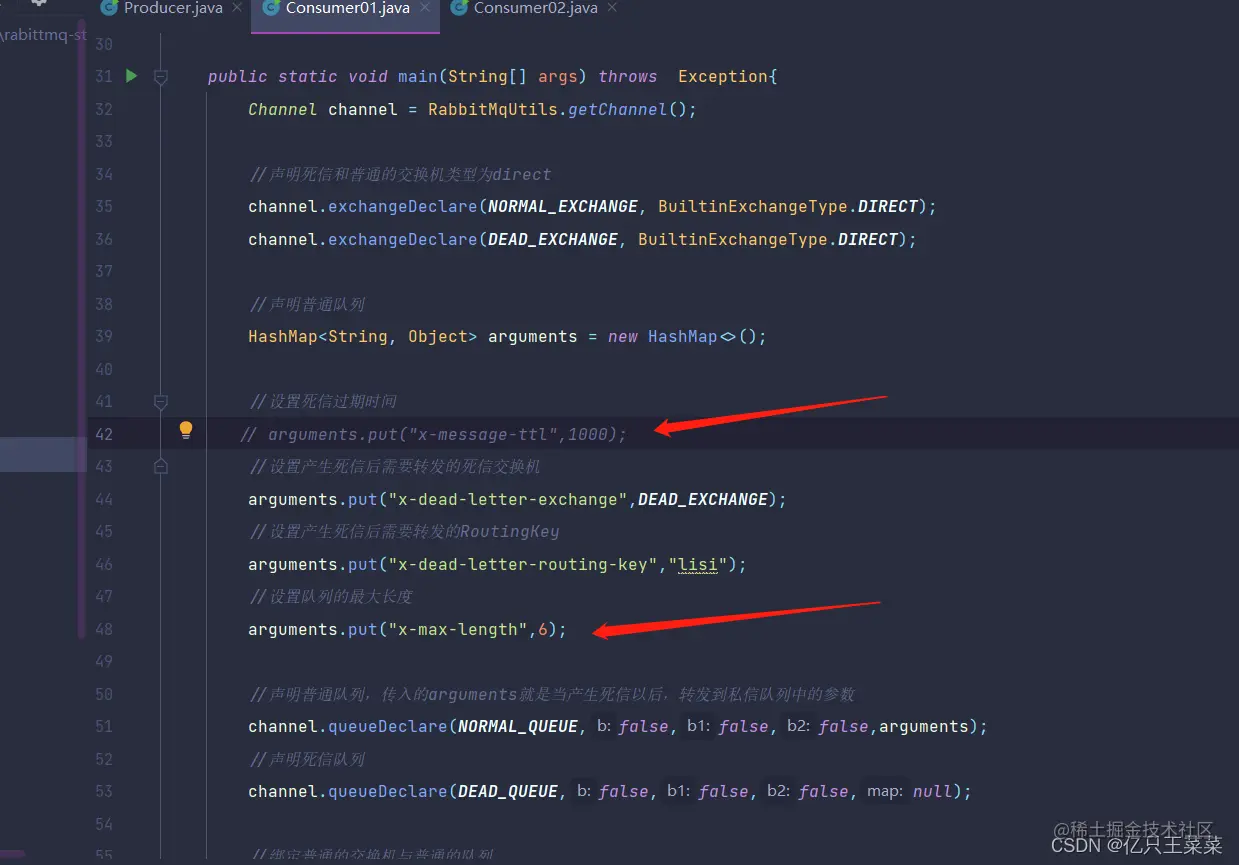
Task: Close the Consumer02.java tab
Action: point(612,8)
